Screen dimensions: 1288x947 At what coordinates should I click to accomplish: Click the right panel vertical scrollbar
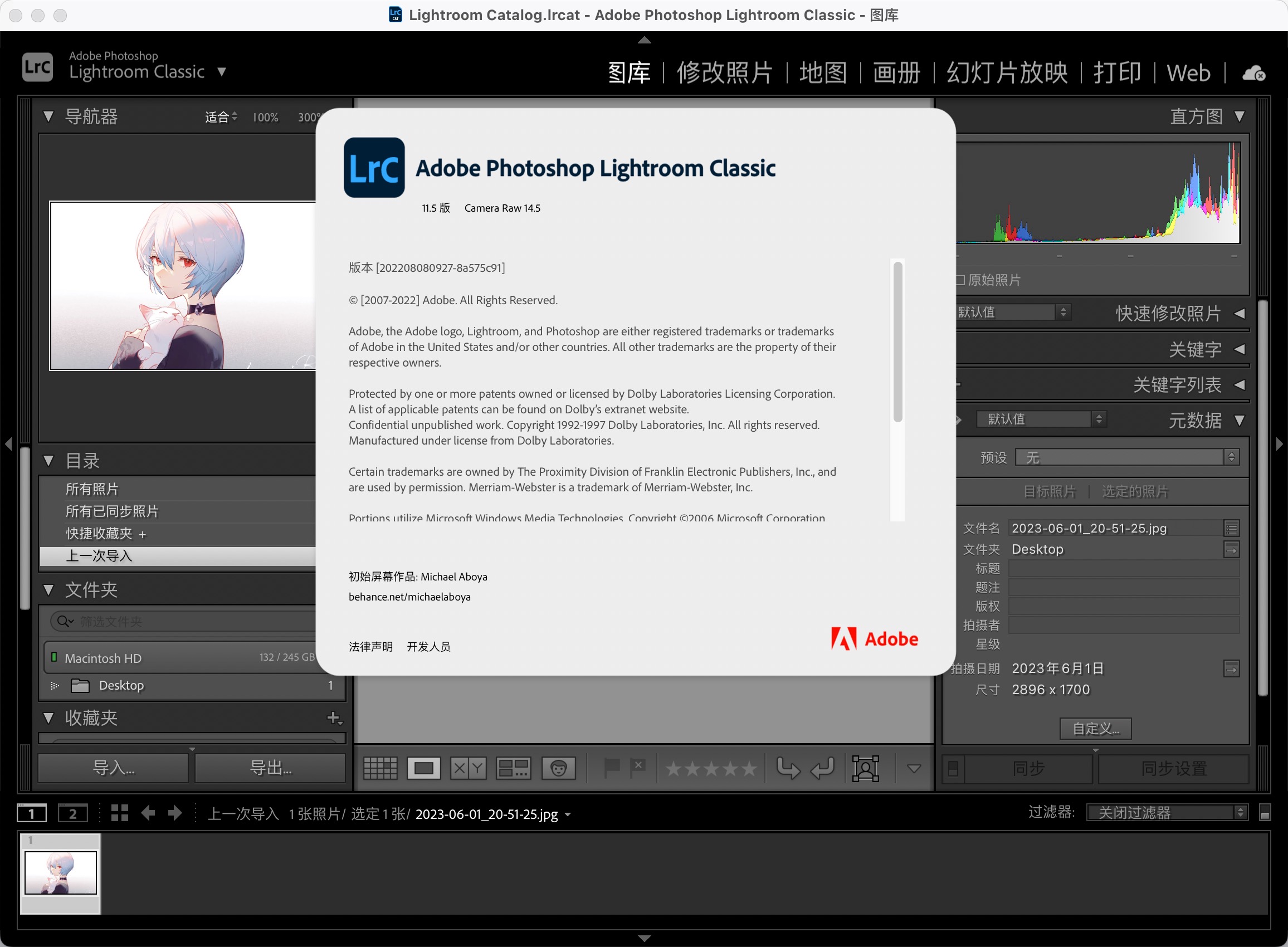(1263, 497)
